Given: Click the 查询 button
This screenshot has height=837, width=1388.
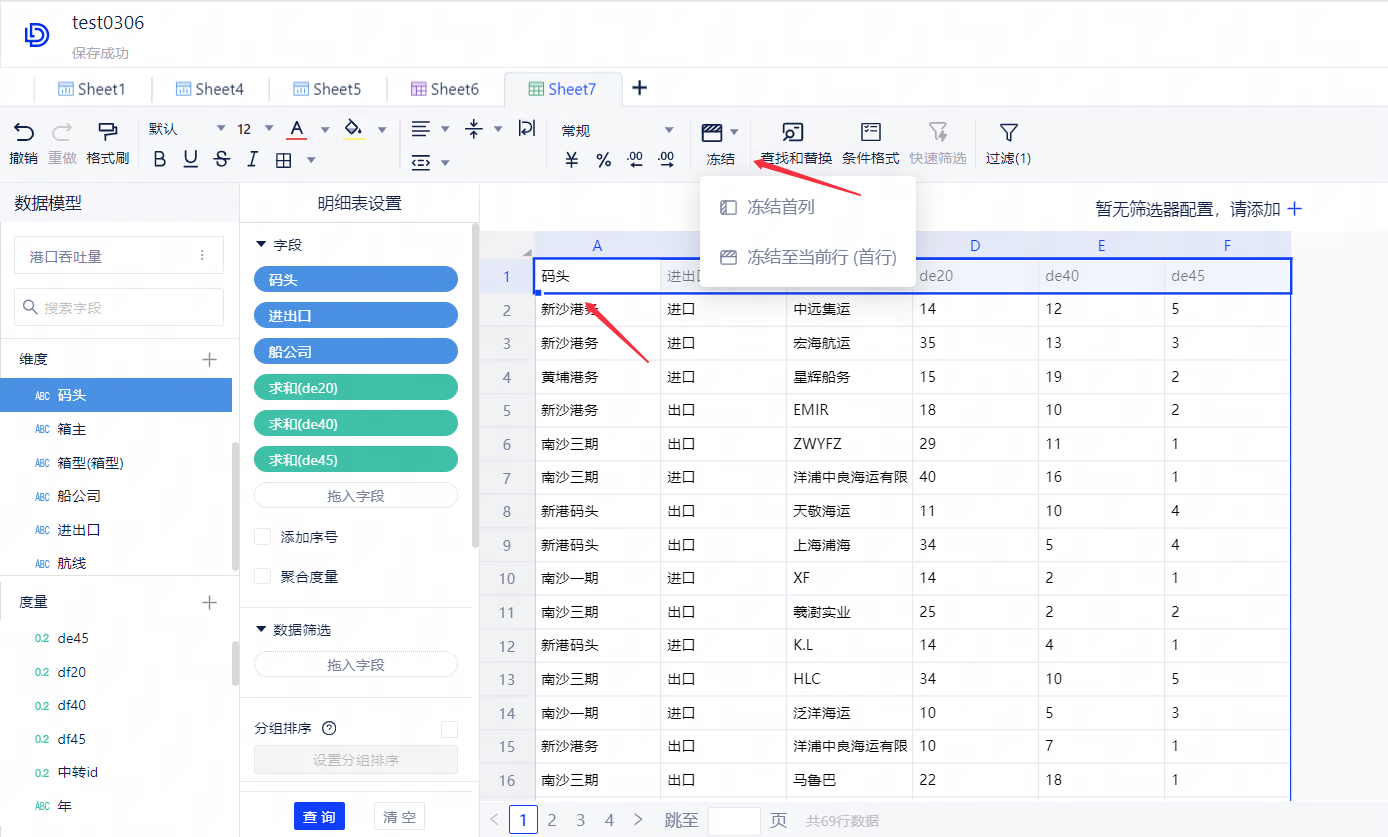Looking at the screenshot, I should tap(319, 816).
